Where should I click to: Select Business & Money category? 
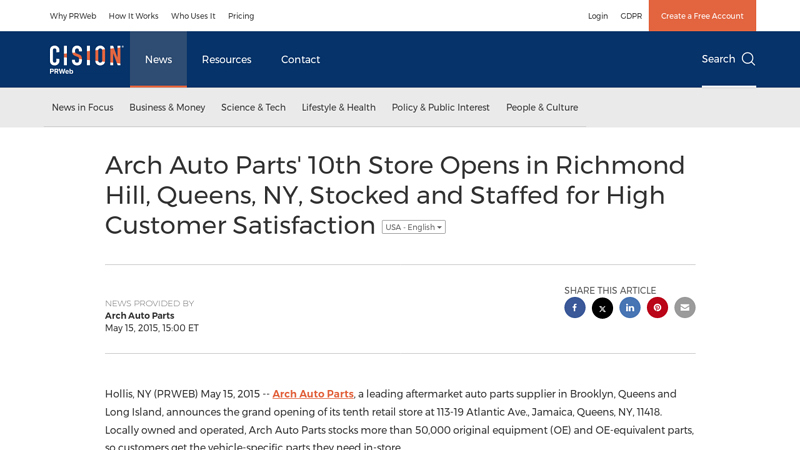tap(167, 107)
